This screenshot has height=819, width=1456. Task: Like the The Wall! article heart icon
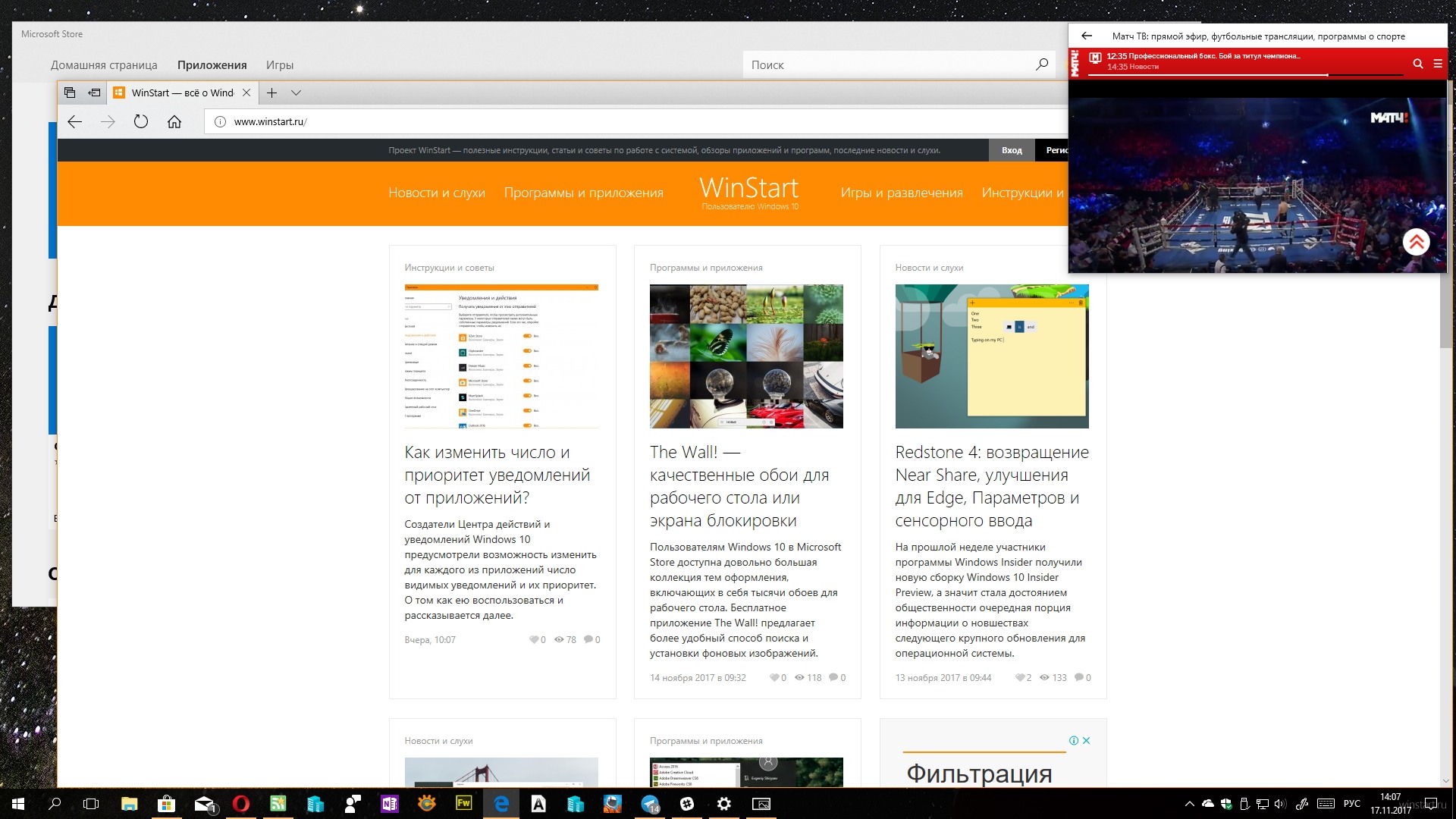(x=773, y=677)
